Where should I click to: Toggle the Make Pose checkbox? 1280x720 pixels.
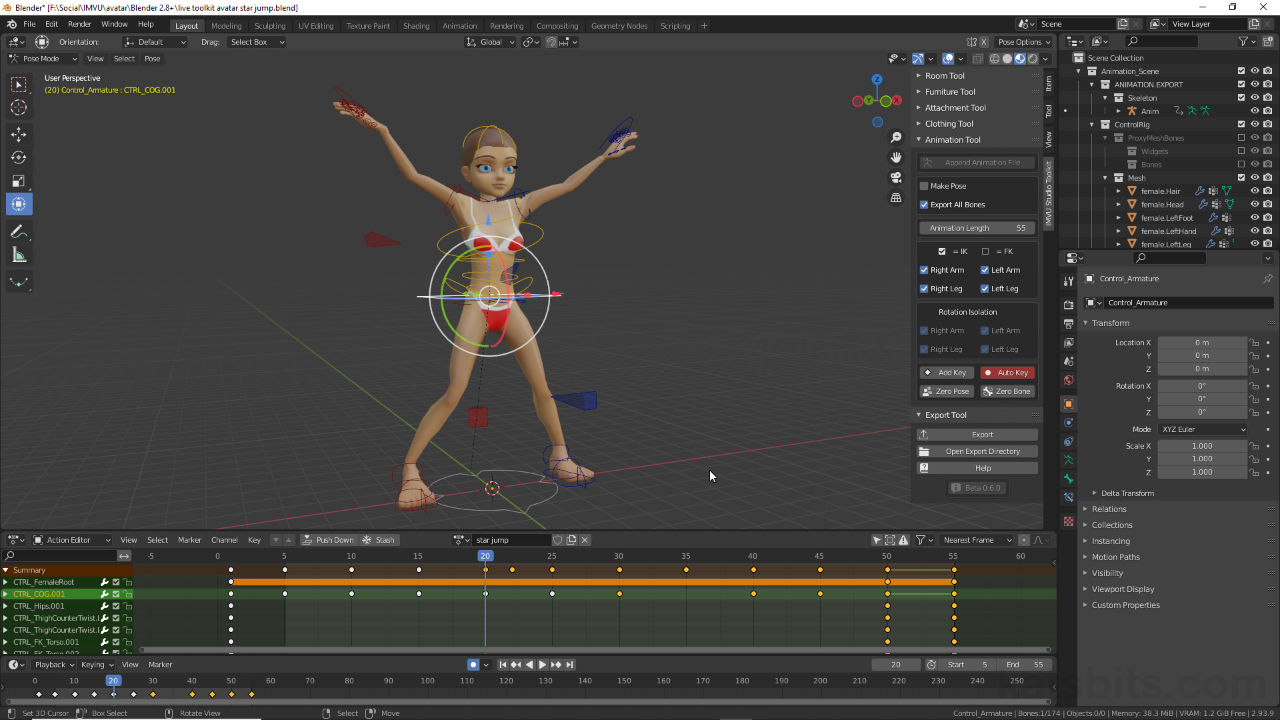(924, 186)
